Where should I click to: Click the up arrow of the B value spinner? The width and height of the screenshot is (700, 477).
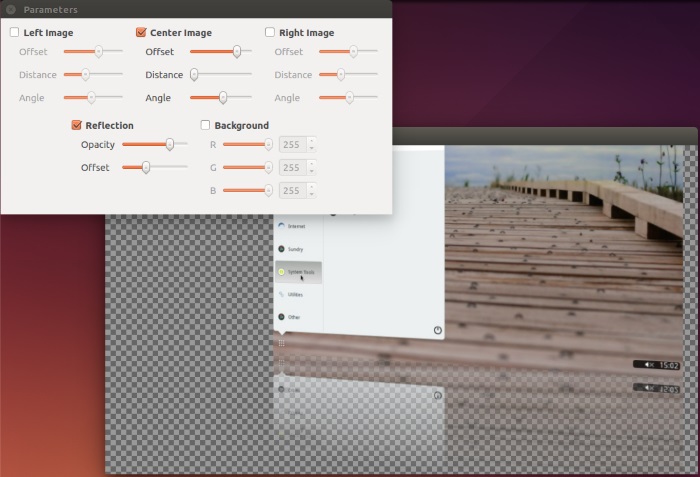pyautogui.click(x=311, y=186)
